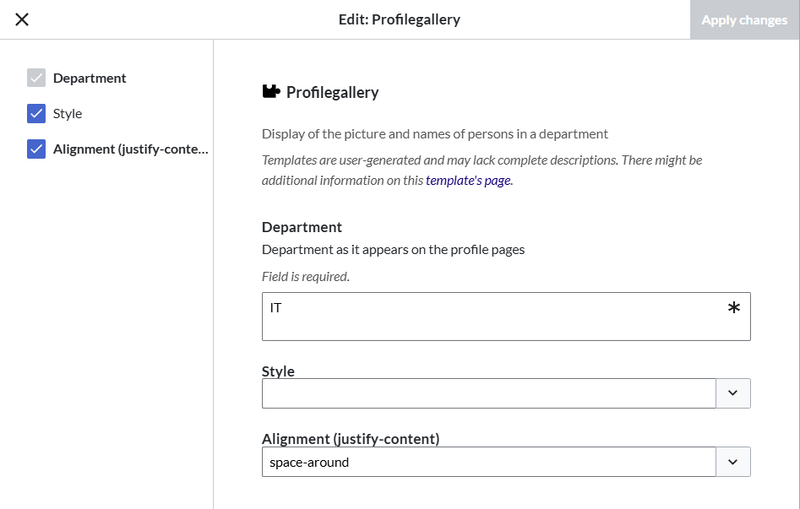Uncheck the Alignment (justify-content) checkbox
Screen dimensions: 800x509
coord(36,149)
